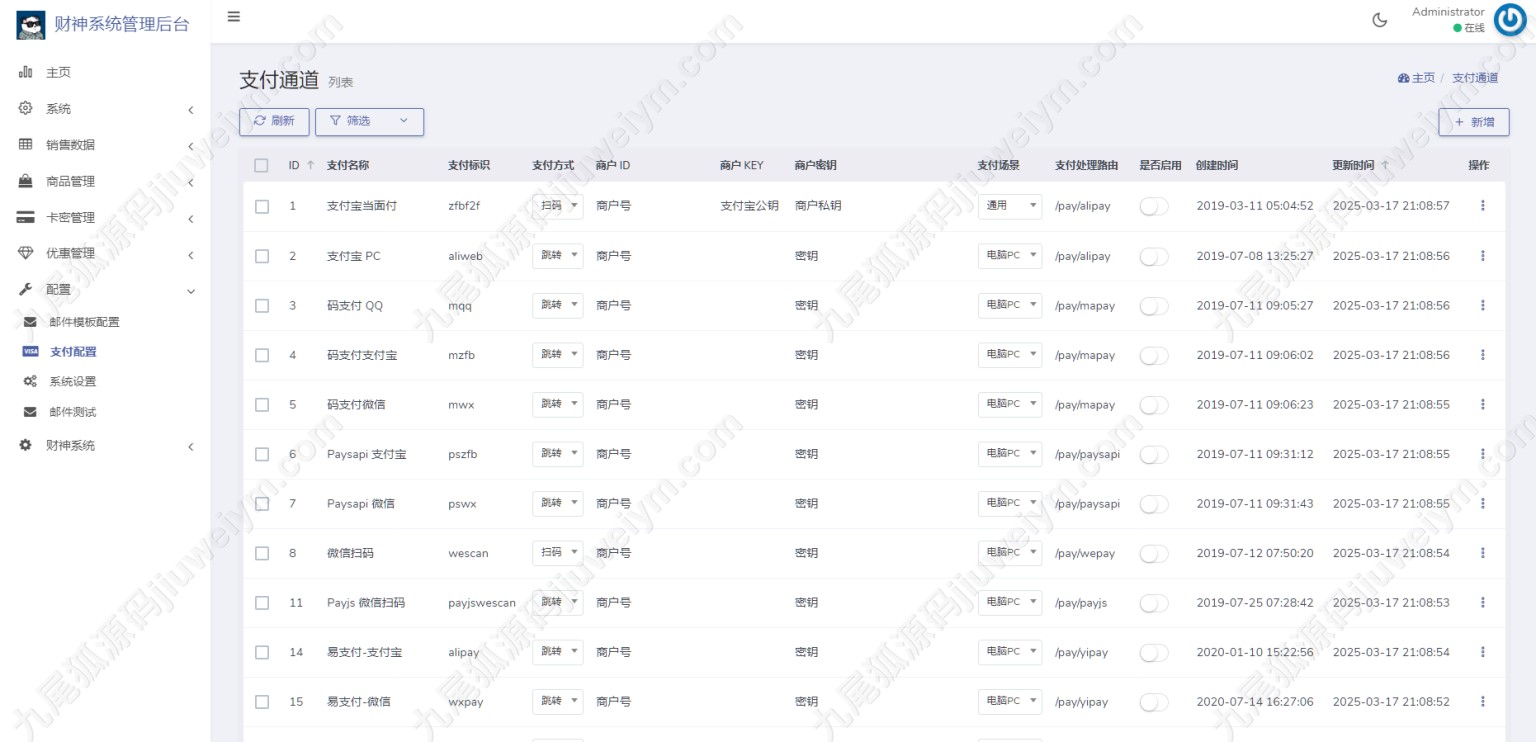Expand the 筛选 filter dropdown
This screenshot has height=742, width=1536.
369,121
